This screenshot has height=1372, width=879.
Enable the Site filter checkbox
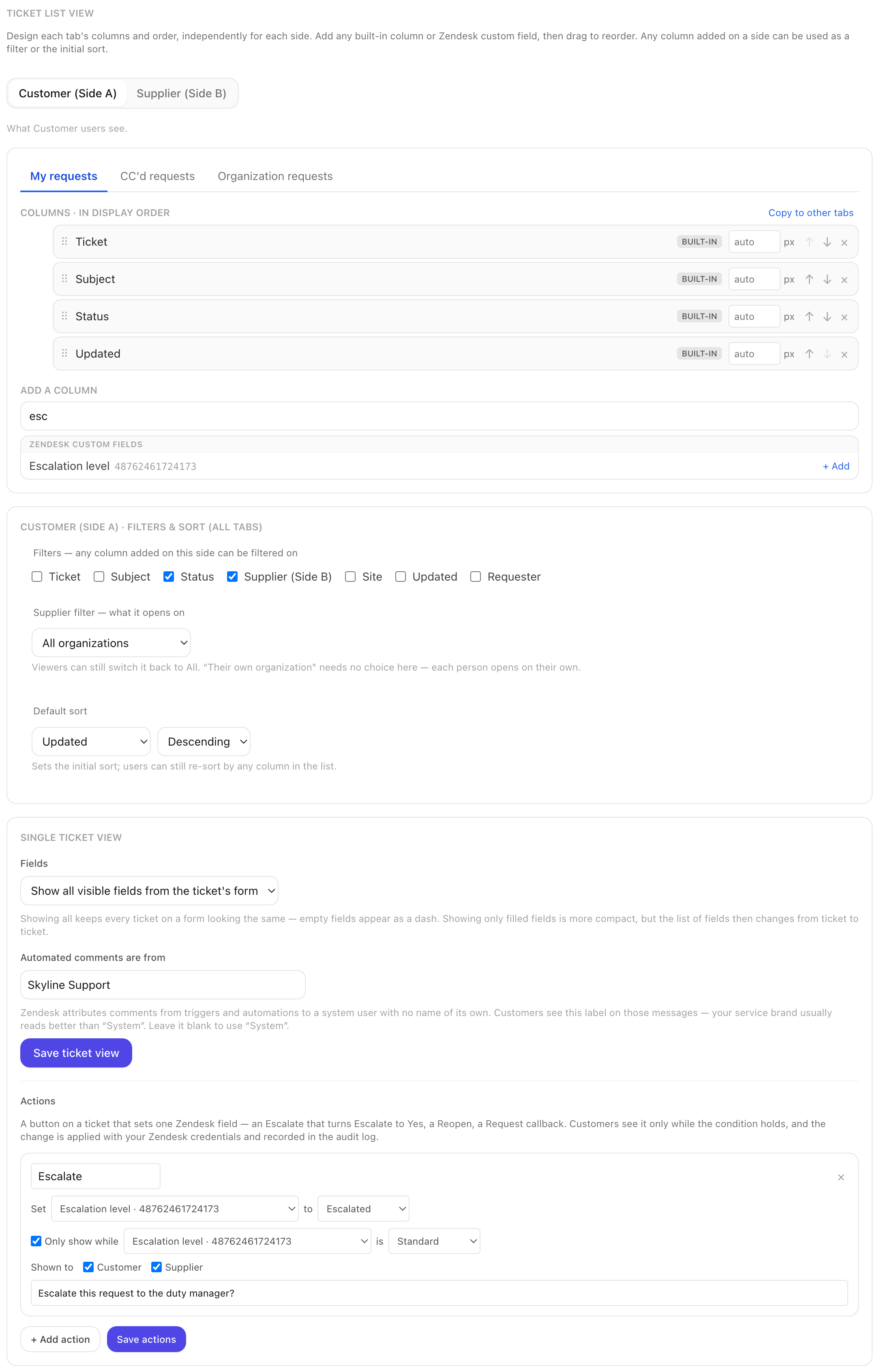click(x=350, y=577)
